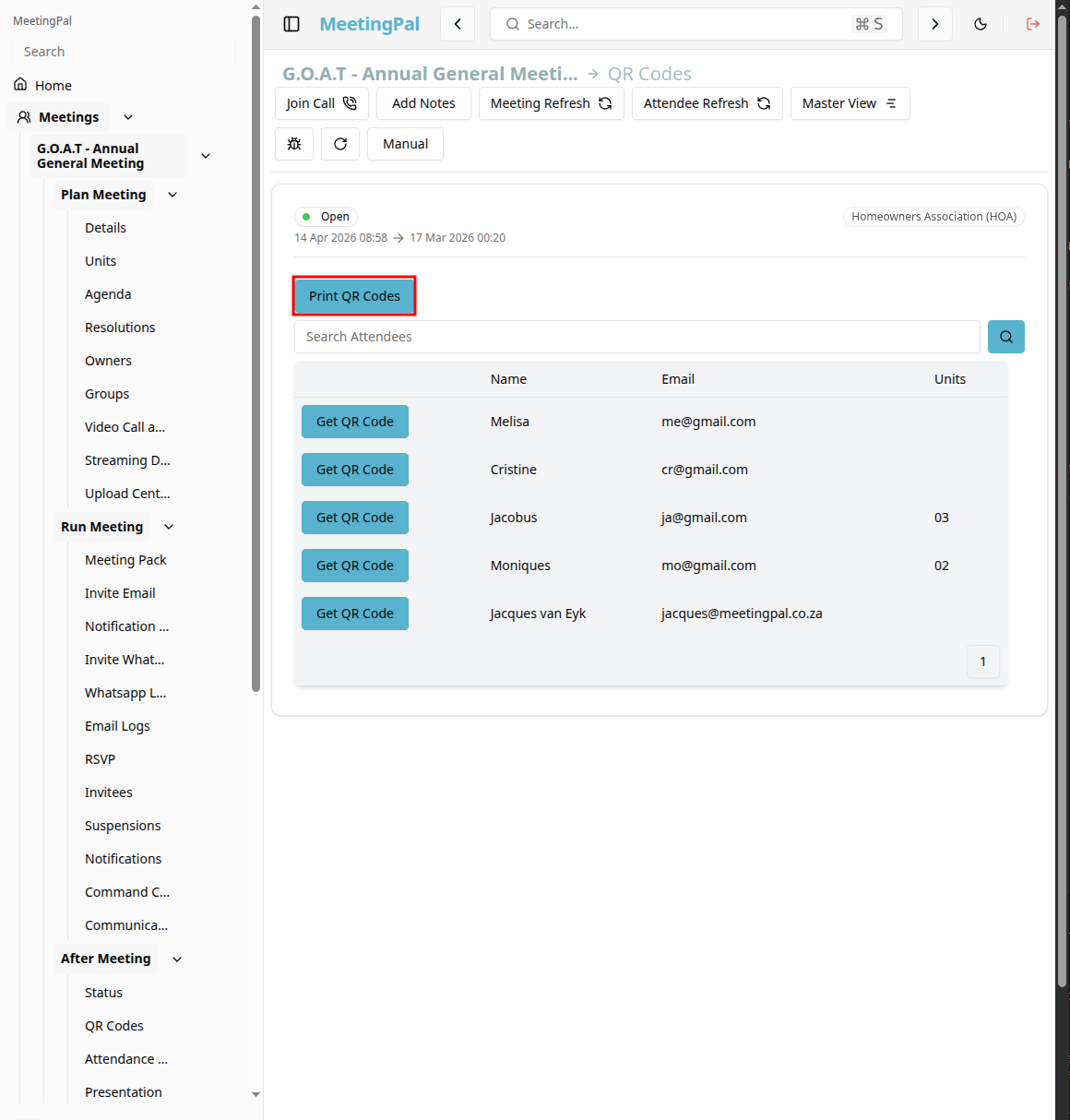Screen dimensions: 1070x1120
Task: Open Owners in the sidebar
Action: tap(108, 361)
